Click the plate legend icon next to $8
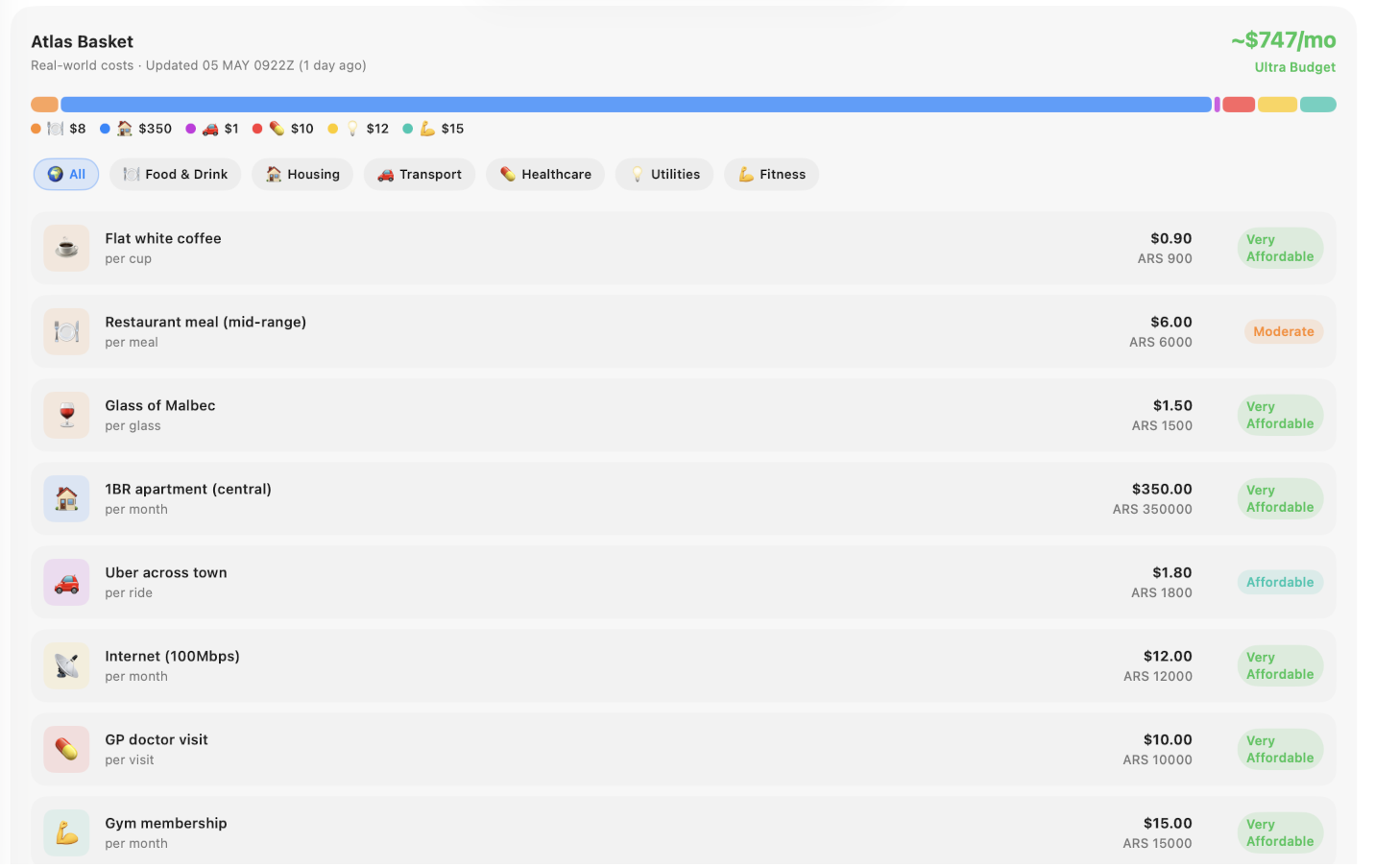1375x868 pixels. [55, 129]
